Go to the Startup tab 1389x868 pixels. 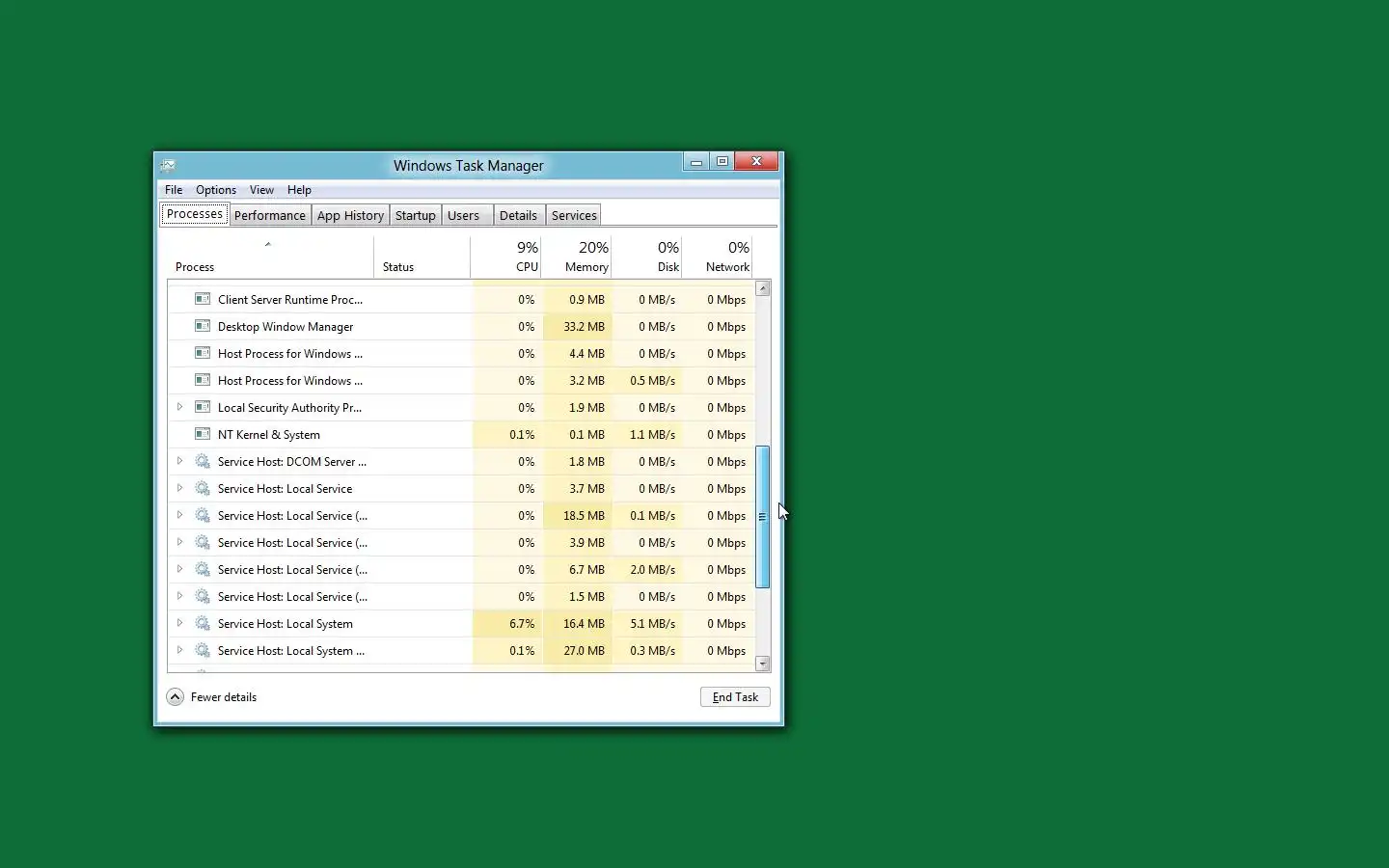tap(416, 215)
